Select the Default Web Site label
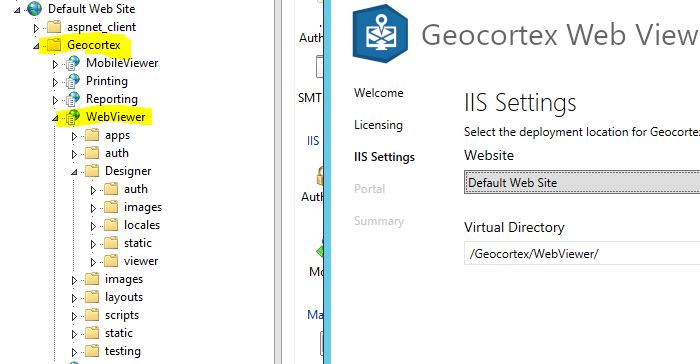 coord(92,8)
